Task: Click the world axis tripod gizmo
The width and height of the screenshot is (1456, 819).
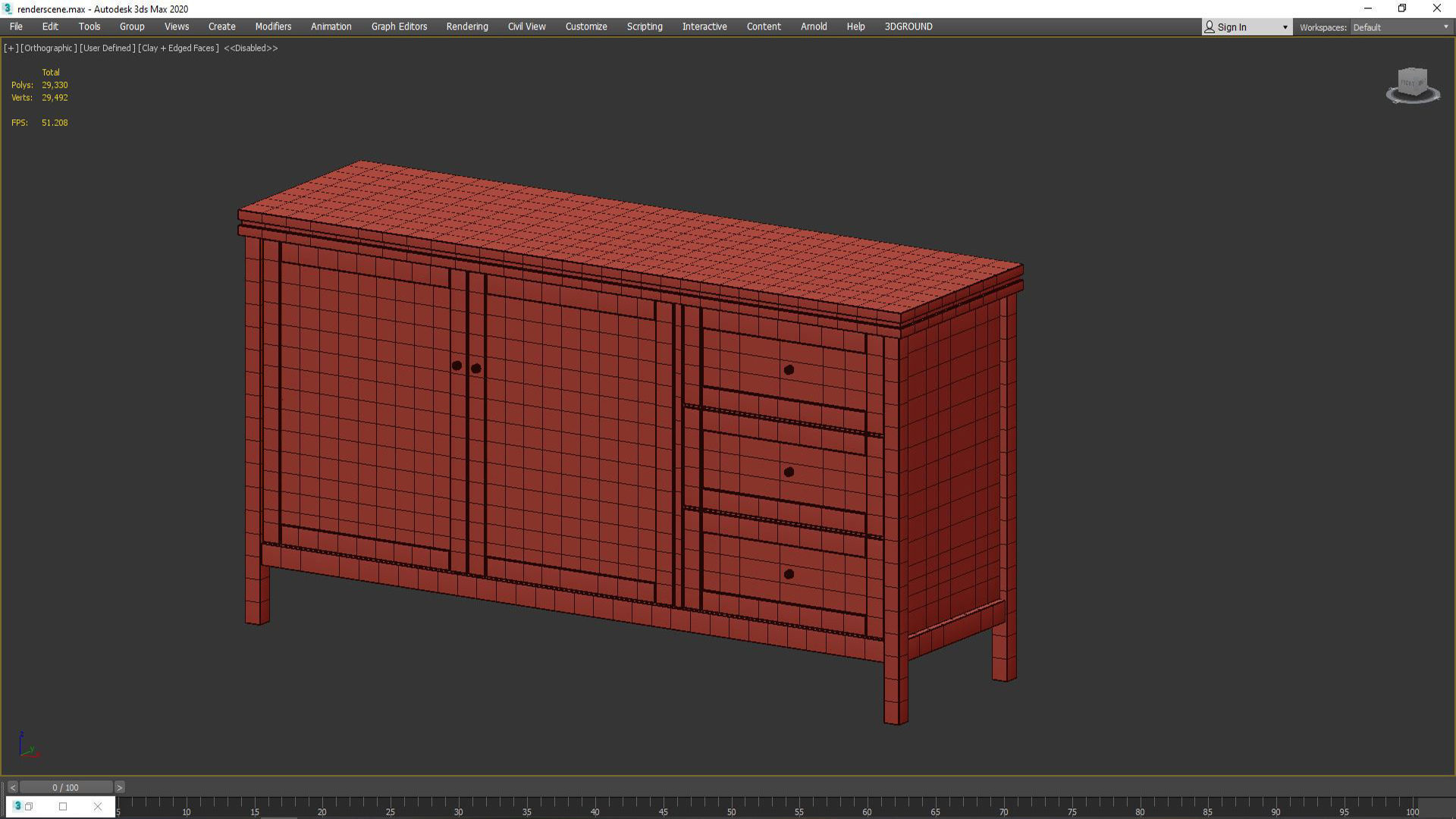Action: 29,746
